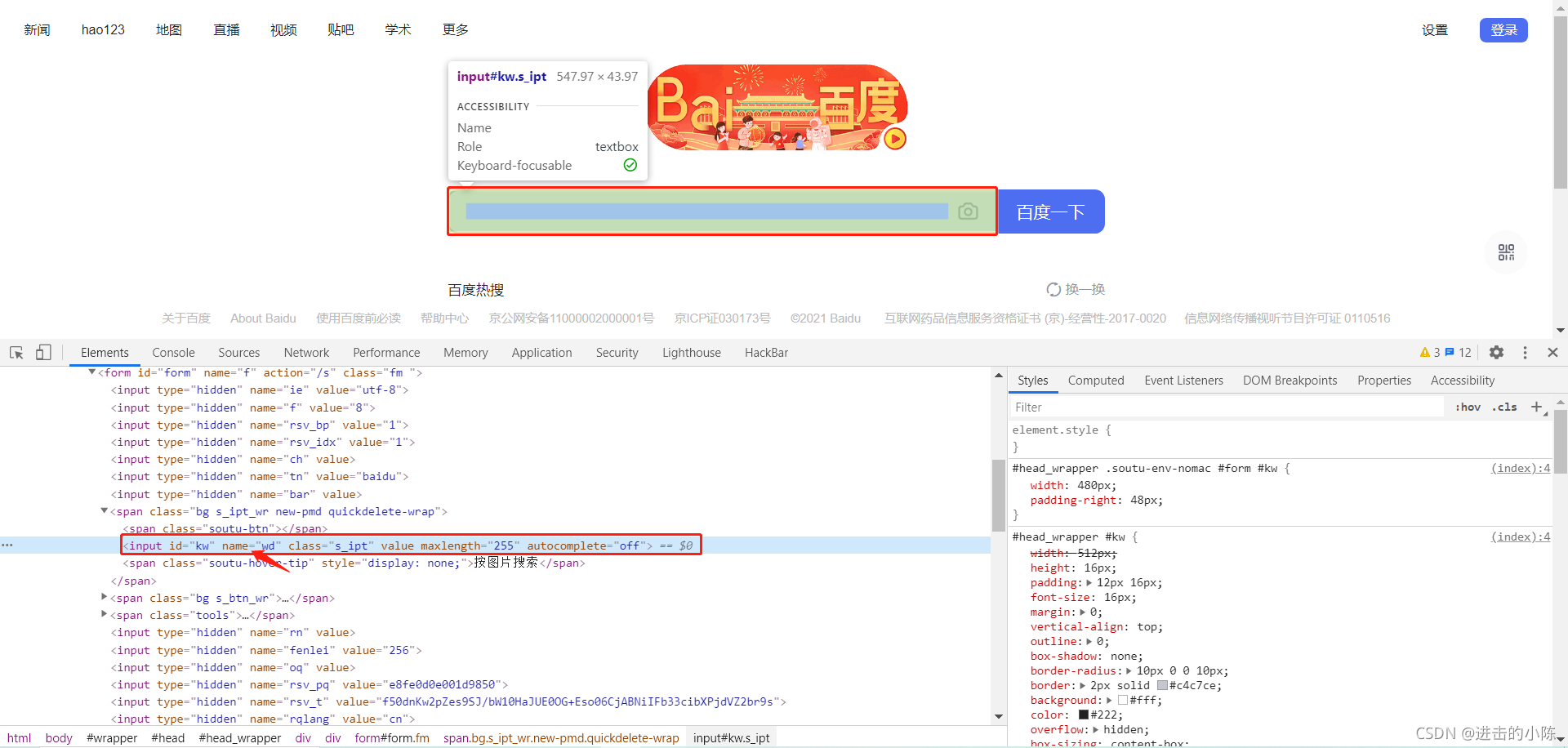Toggle the device toolbar icon
The width and height of the screenshot is (1568, 748).
tap(43, 353)
